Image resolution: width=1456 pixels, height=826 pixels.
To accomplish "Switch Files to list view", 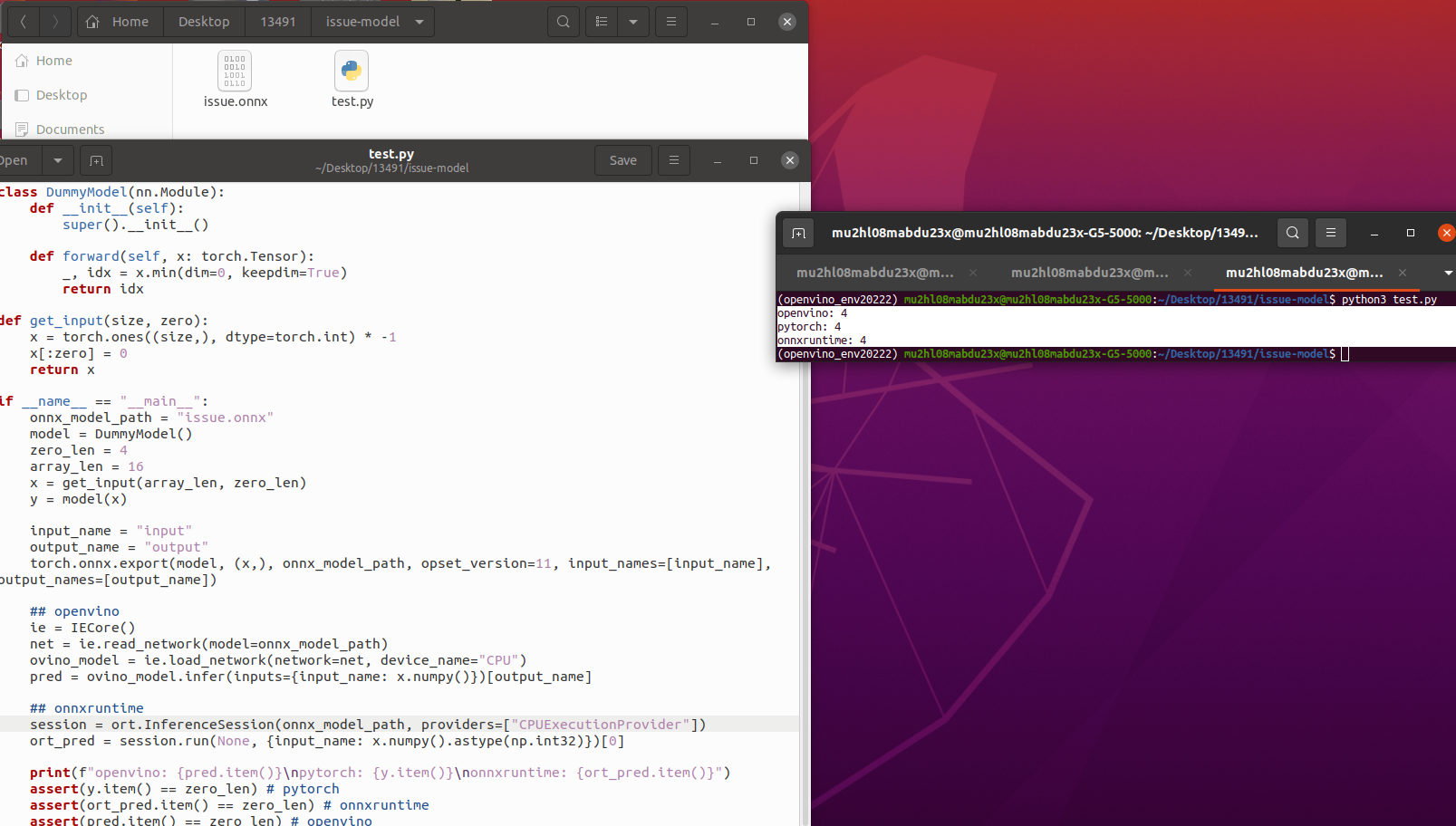I will point(601,21).
